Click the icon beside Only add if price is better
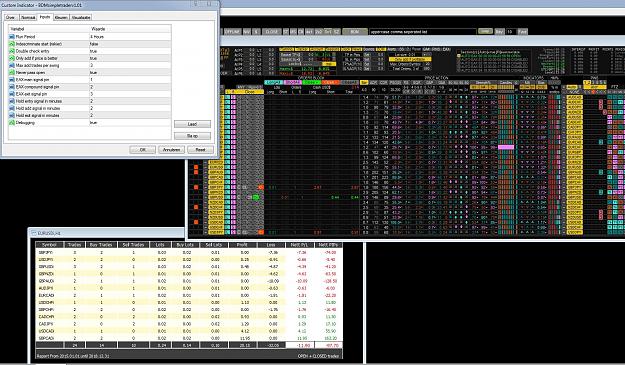 pyautogui.click(x=12, y=58)
